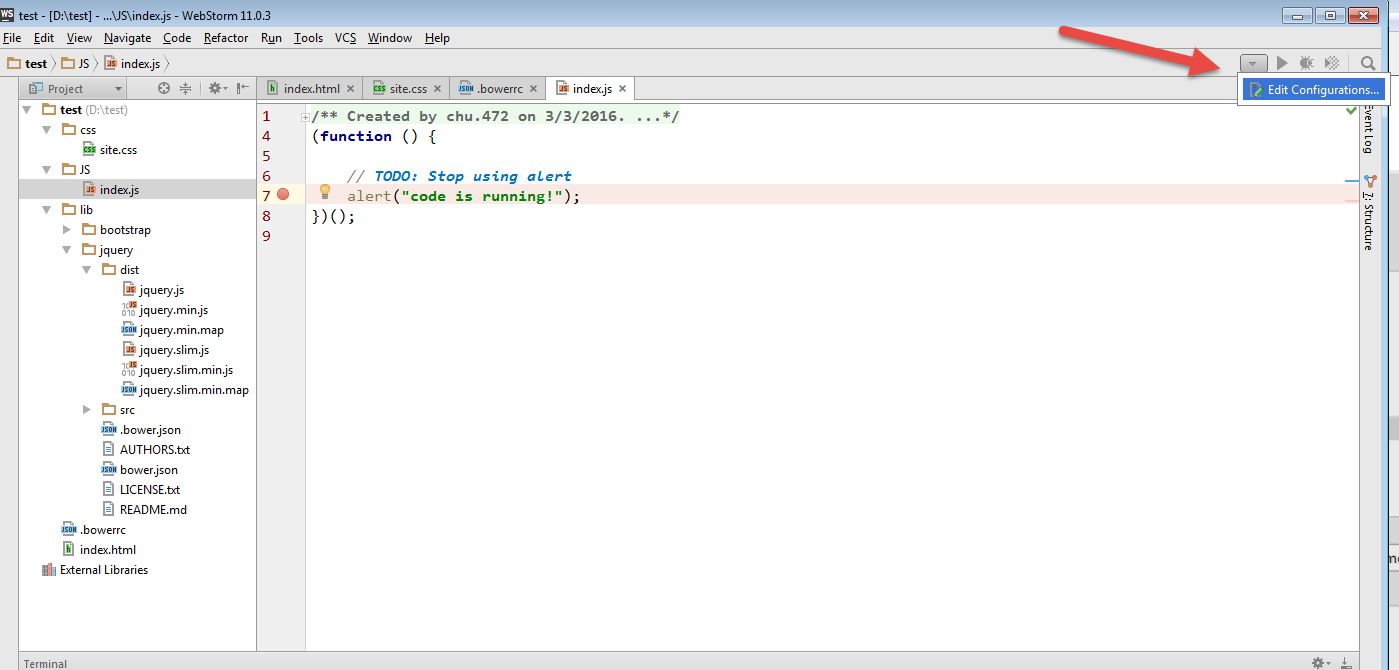Open Terminal panel gear settings
1399x670 pixels.
pos(1321,663)
